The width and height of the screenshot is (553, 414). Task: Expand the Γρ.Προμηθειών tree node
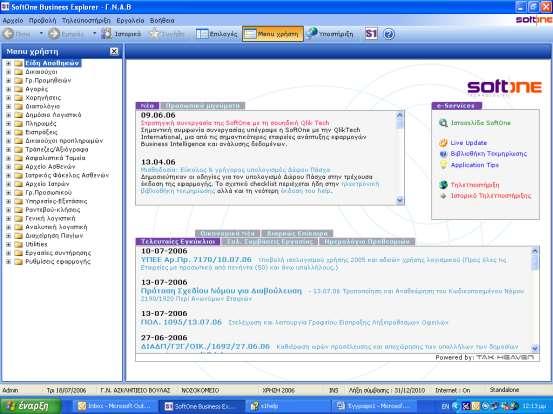point(8,80)
